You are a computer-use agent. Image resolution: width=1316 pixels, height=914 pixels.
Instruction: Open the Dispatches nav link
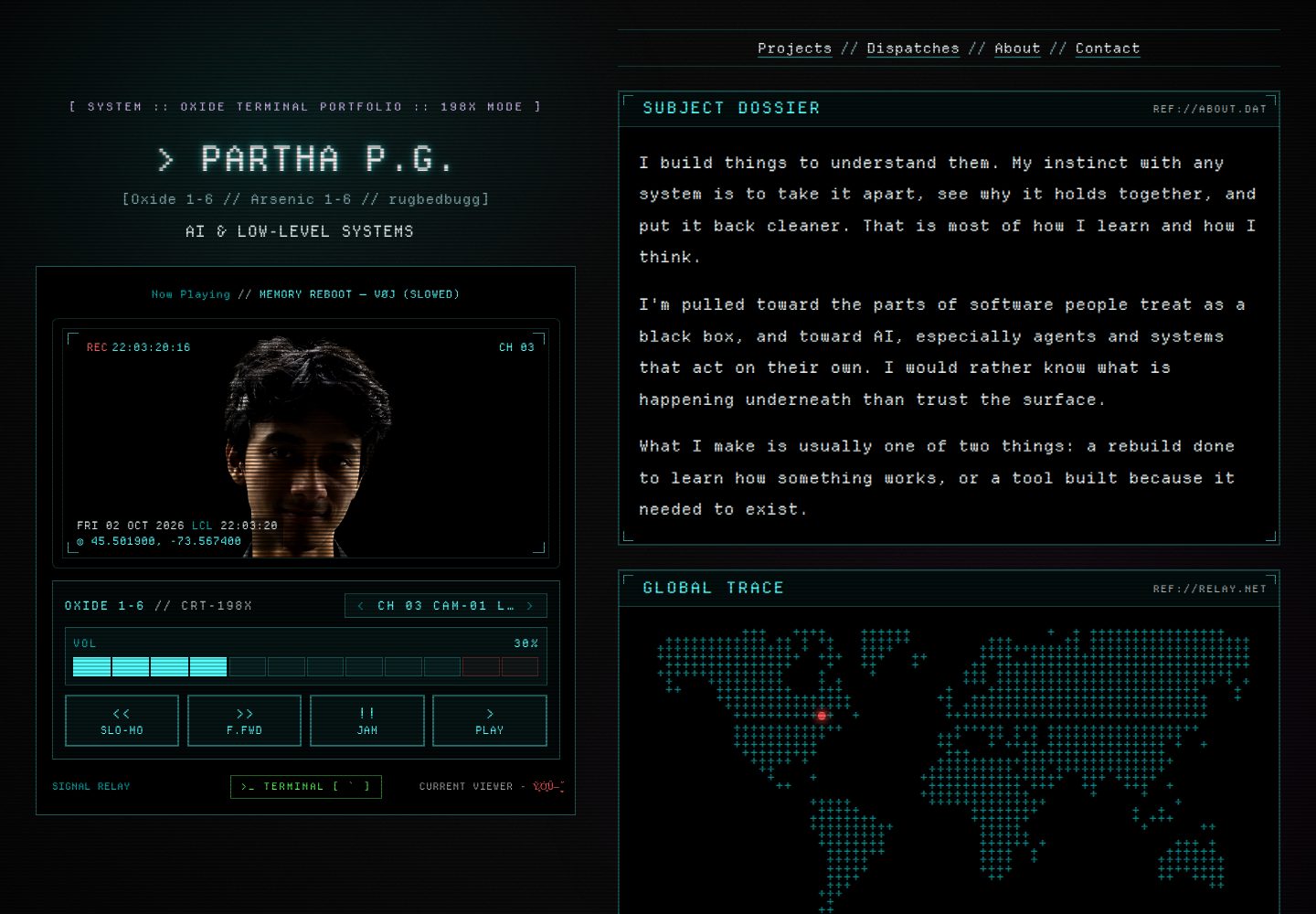pos(913,48)
